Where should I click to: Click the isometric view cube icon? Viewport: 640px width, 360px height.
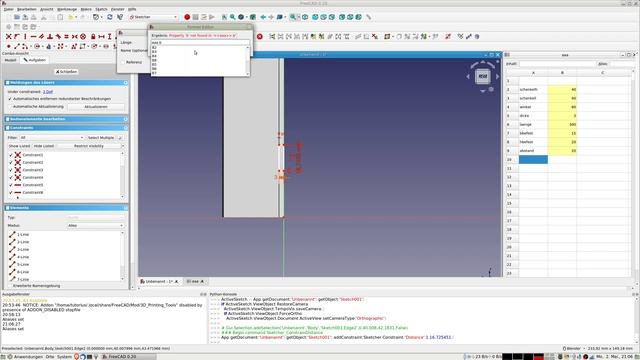click(305, 17)
